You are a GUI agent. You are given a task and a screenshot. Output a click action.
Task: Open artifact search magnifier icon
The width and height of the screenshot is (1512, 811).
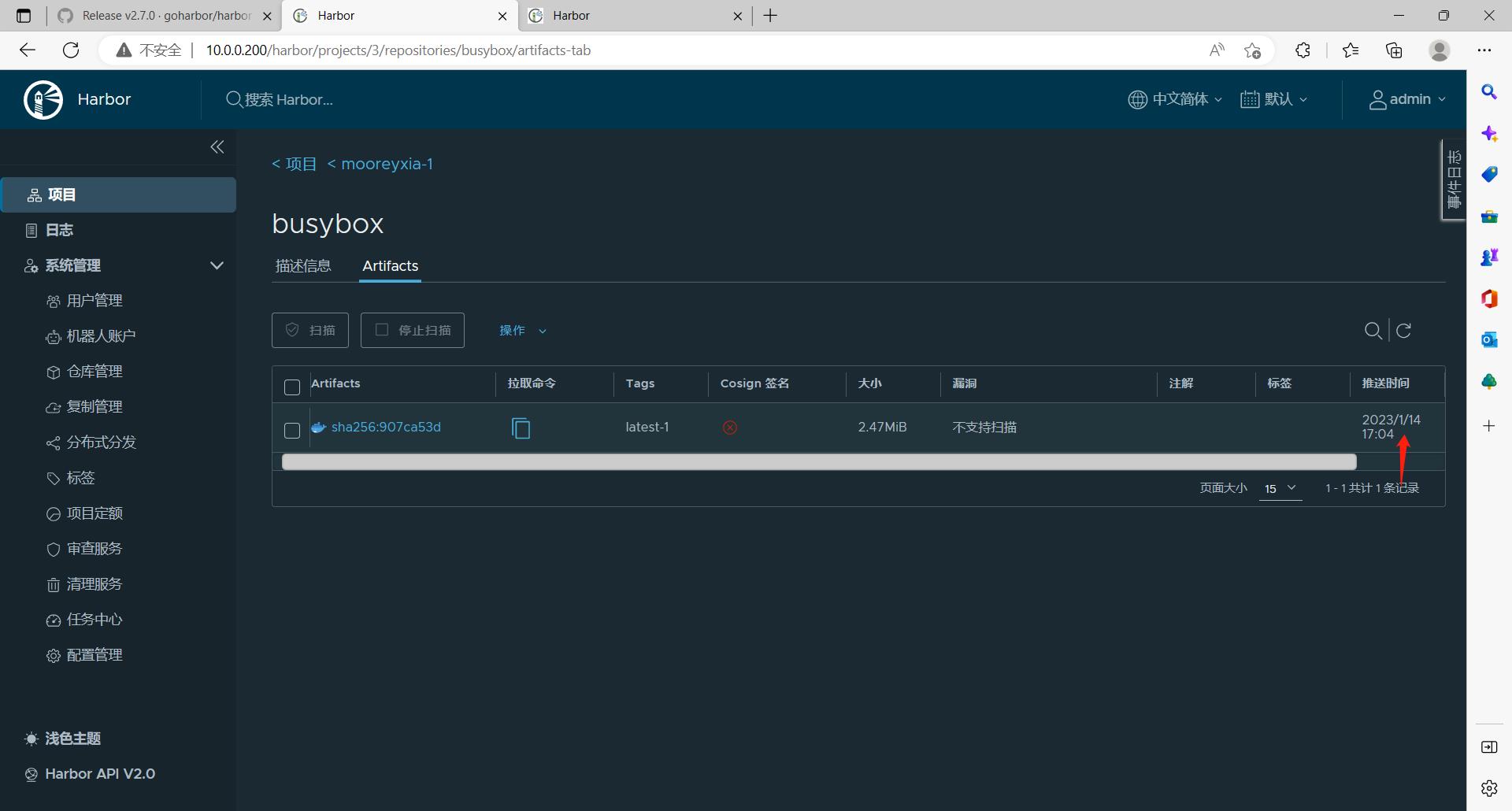1373,331
